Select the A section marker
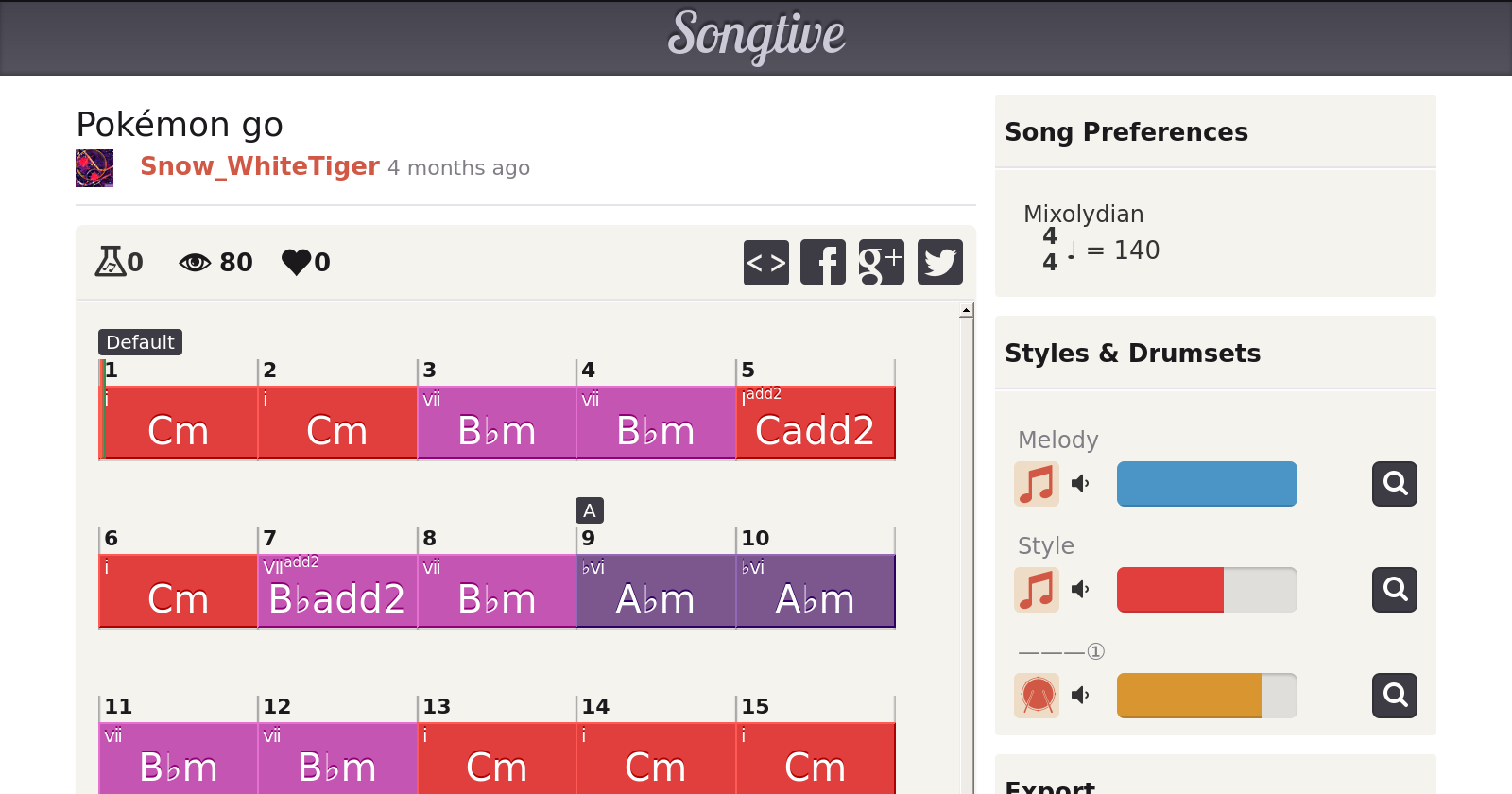This screenshot has width=1512, height=794. tap(589, 510)
